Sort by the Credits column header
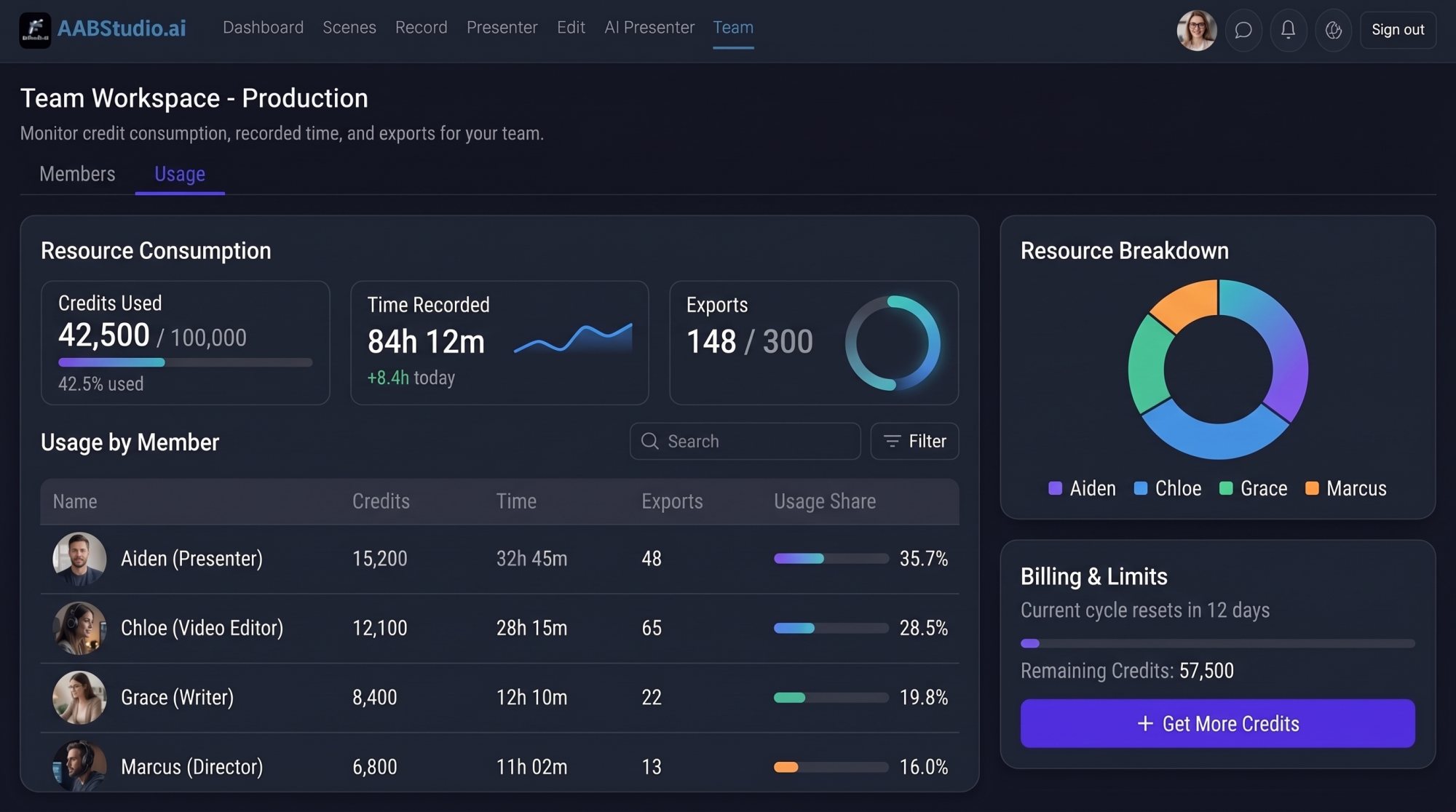 pyautogui.click(x=381, y=501)
